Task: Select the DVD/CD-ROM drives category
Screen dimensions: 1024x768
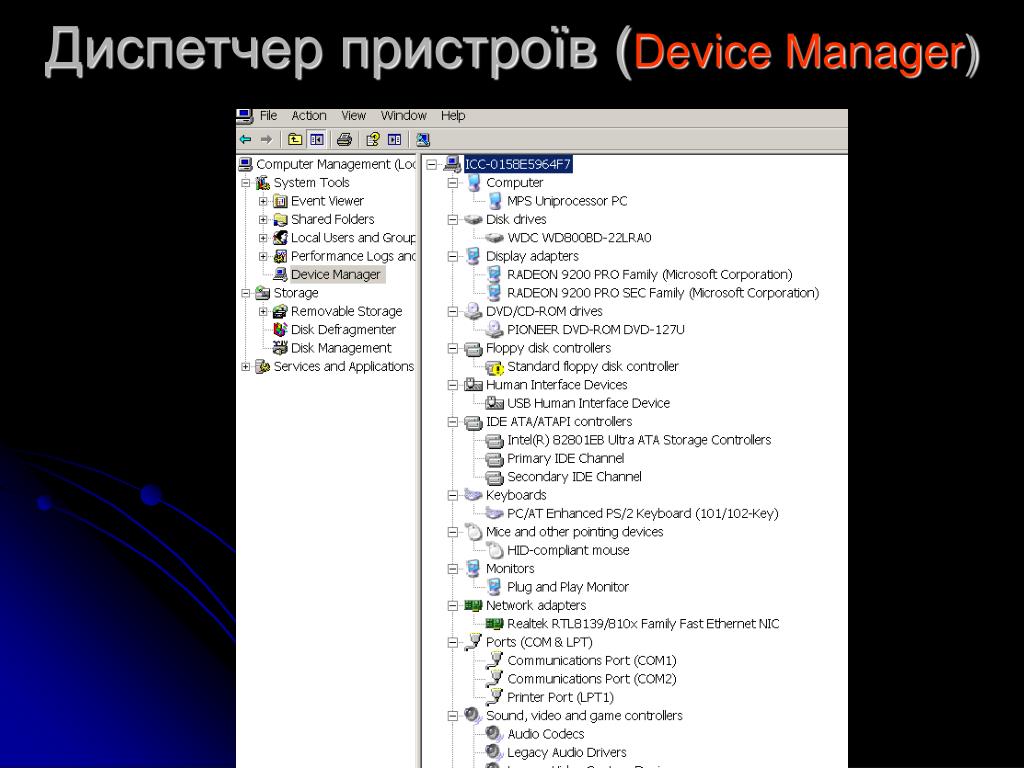Action: 544,312
